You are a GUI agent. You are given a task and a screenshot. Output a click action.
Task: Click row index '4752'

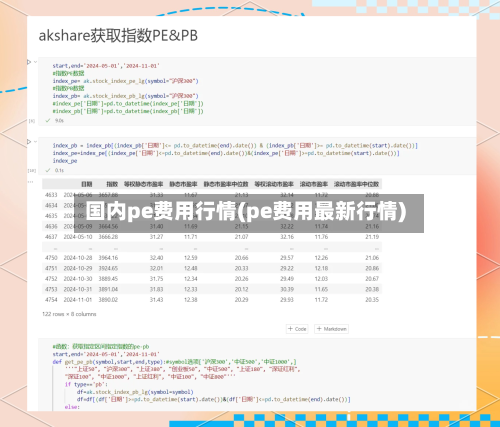[x=51, y=279]
